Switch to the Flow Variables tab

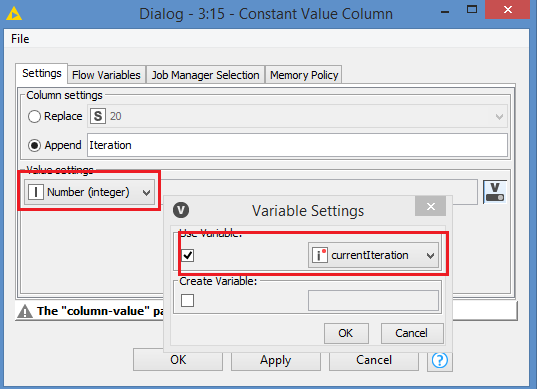107,75
